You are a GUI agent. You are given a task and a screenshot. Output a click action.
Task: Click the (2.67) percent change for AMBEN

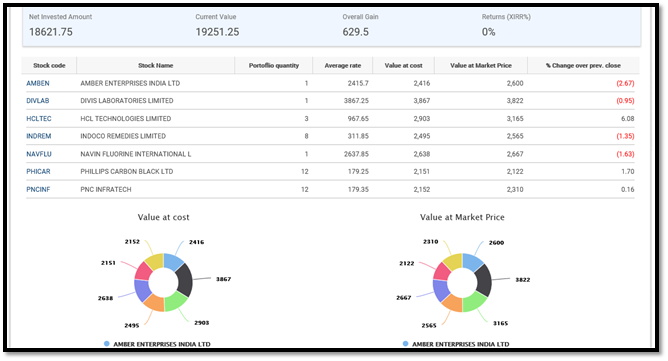tap(625, 83)
